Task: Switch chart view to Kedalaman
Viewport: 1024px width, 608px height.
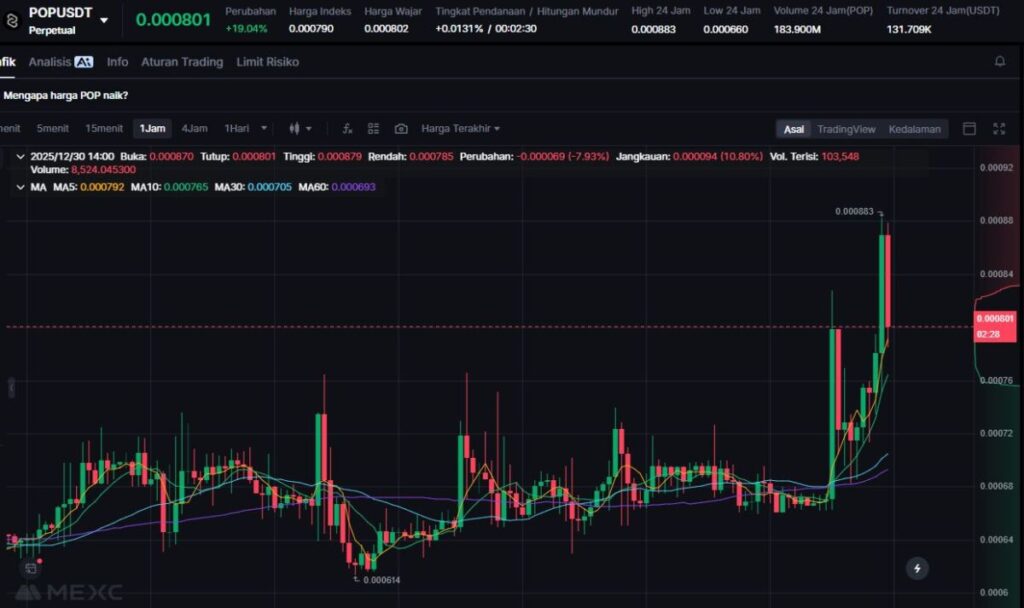Action: tap(914, 129)
